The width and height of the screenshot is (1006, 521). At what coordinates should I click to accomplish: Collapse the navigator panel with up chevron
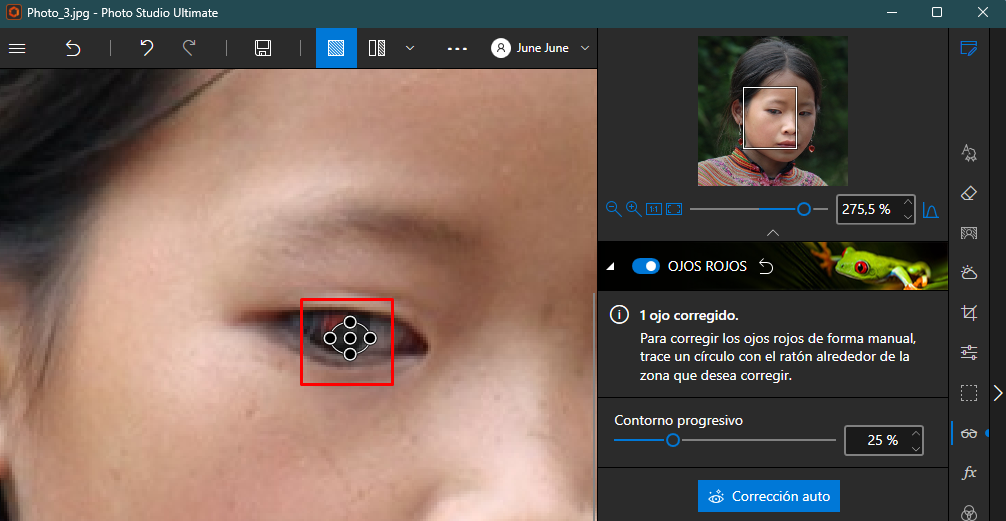(x=773, y=232)
